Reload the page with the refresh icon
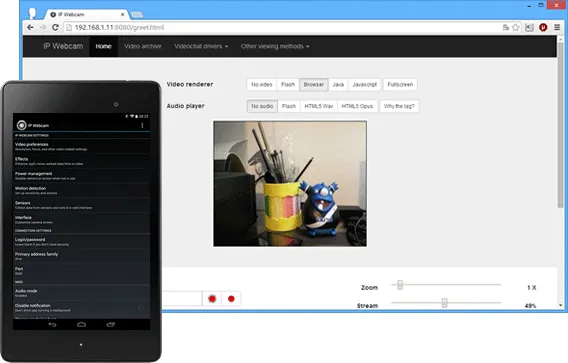Viewport: 568px width, 363px height. tap(55, 28)
